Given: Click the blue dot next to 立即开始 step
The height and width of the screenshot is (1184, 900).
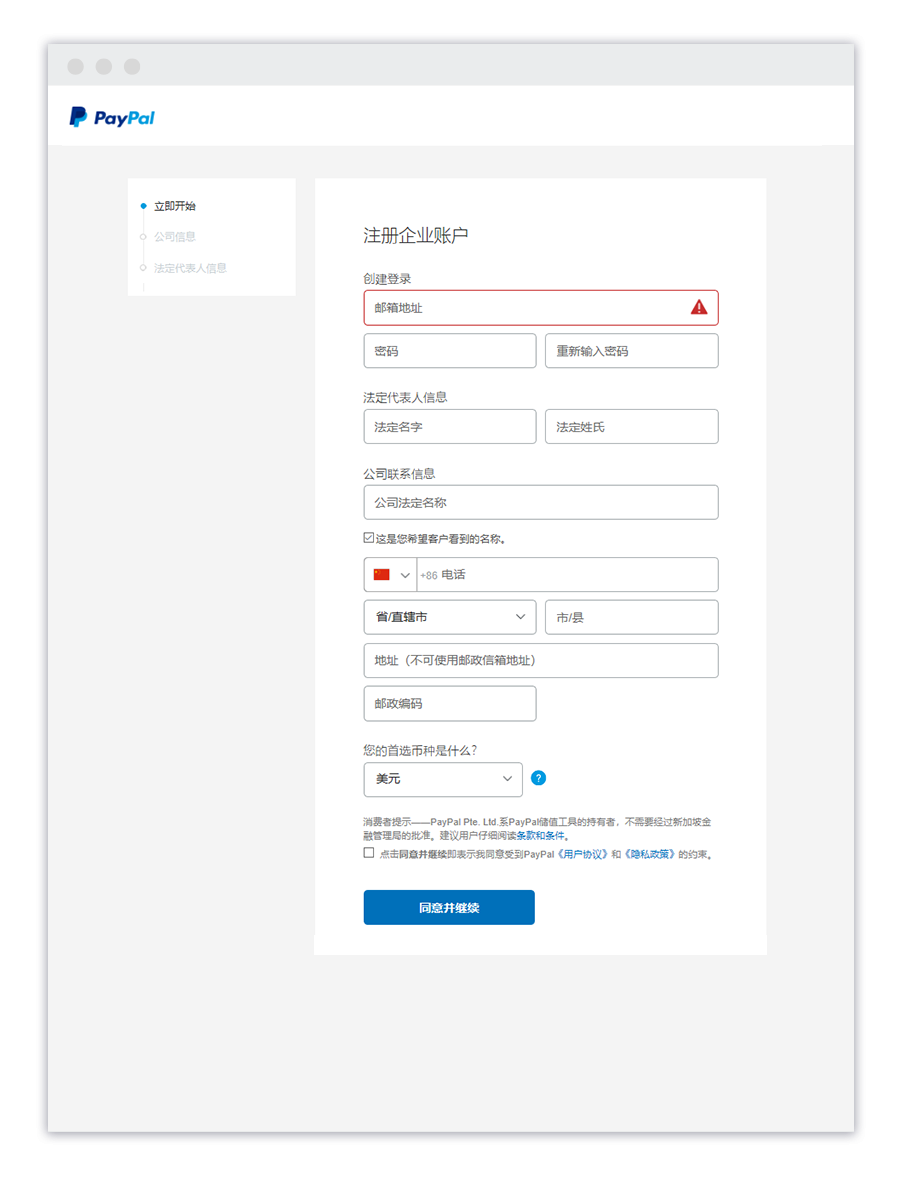Looking at the screenshot, I should pyautogui.click(x=143, y=206).
